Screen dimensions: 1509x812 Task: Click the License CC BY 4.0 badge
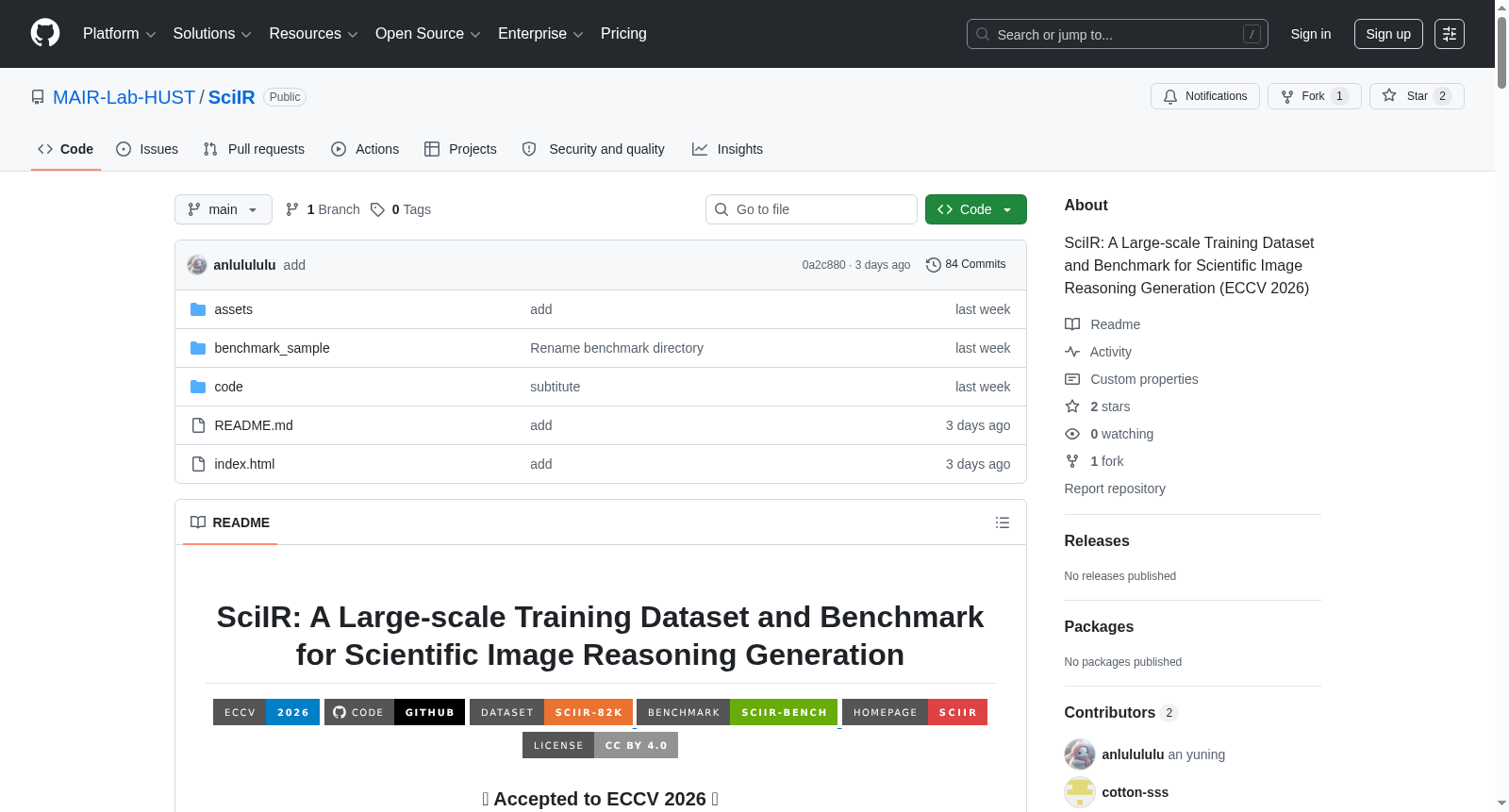tap(600, 745)
